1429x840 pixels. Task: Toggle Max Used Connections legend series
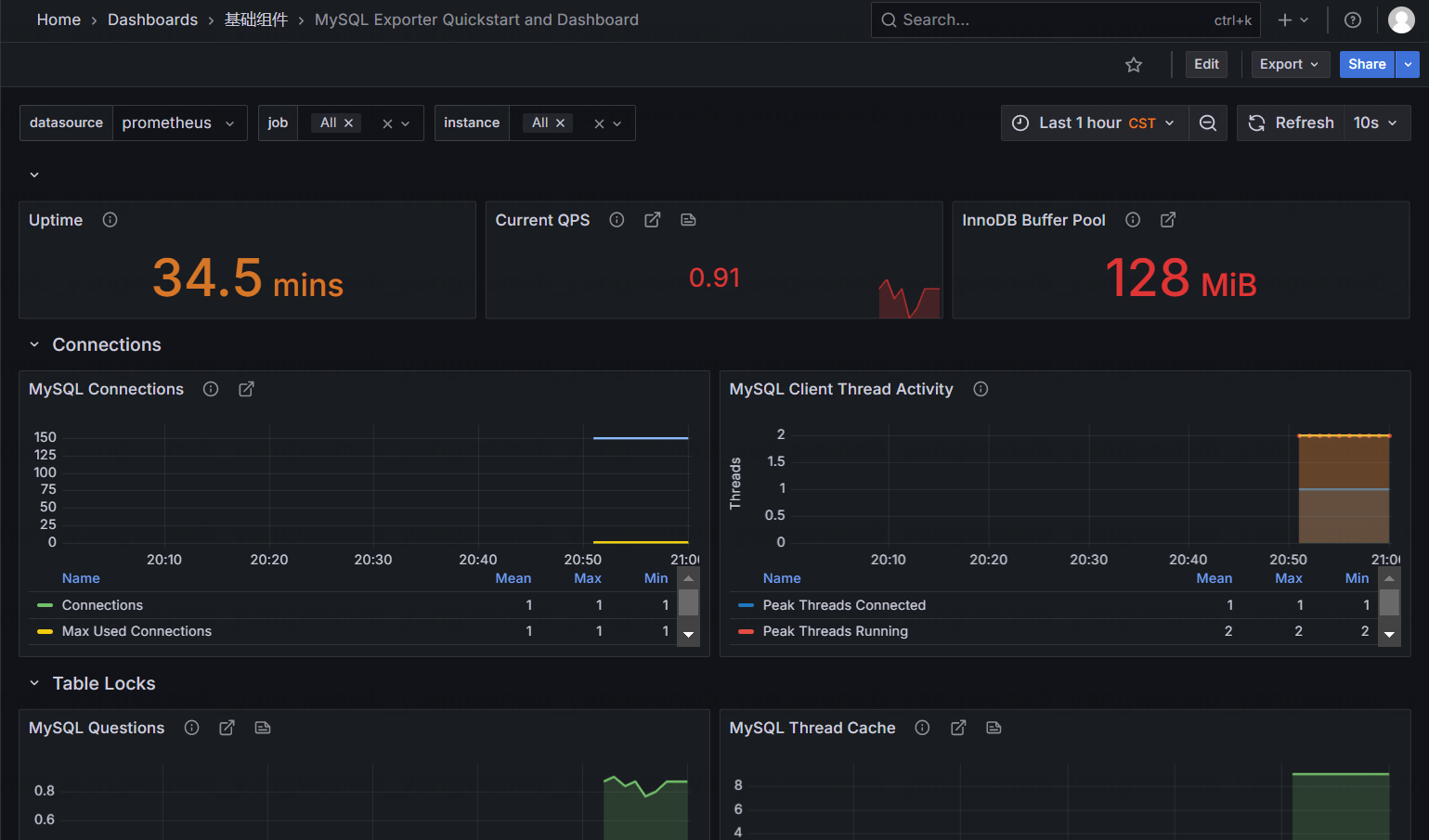point(136,631)
